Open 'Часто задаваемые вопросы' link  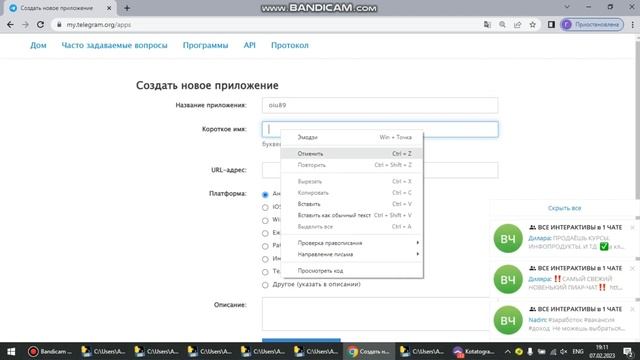[x=114, y=45]
